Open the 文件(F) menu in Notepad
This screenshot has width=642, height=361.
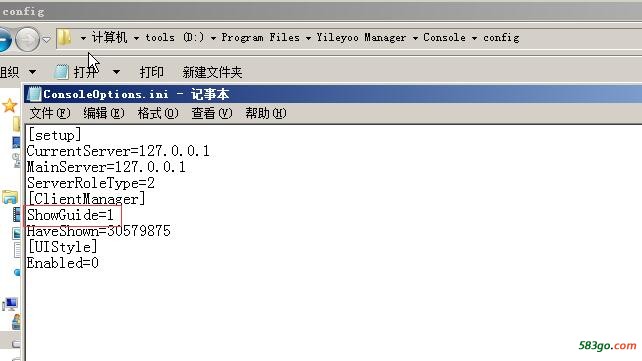50,113
